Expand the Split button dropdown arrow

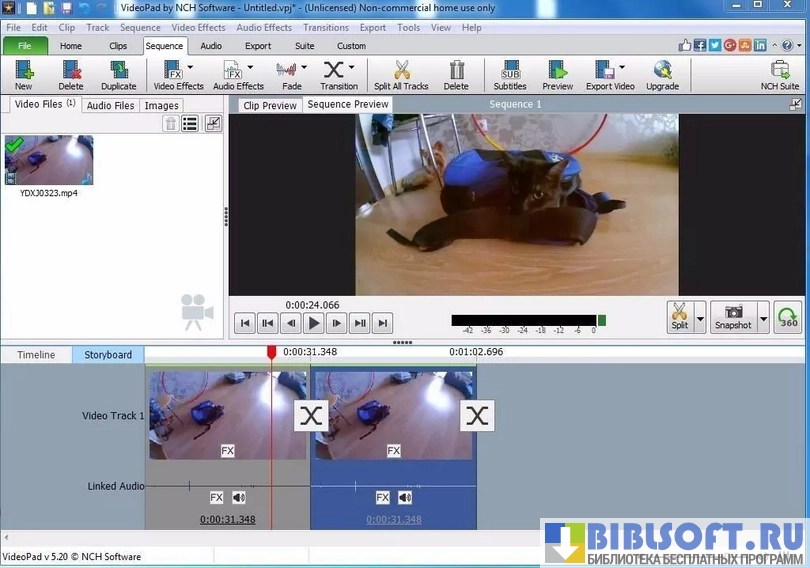tap(700, 318)
